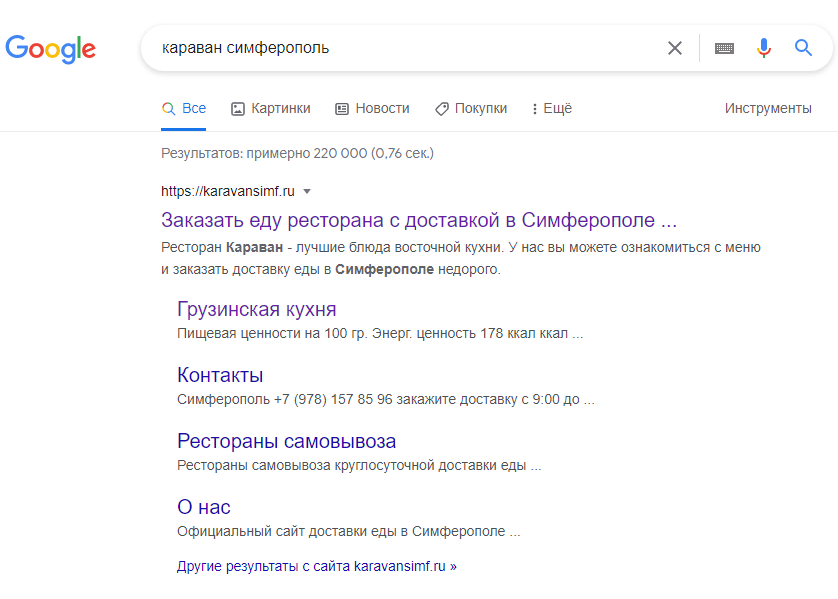Start voice search with microphone icon
The image size is (838, 599).
click(x=764, y=48)
